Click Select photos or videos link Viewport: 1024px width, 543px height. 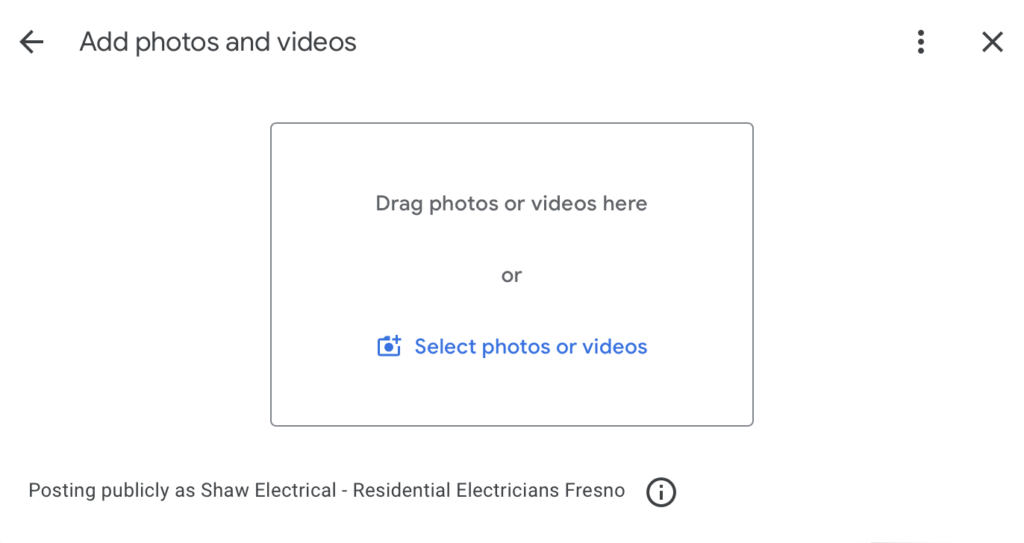coord(530,347)
